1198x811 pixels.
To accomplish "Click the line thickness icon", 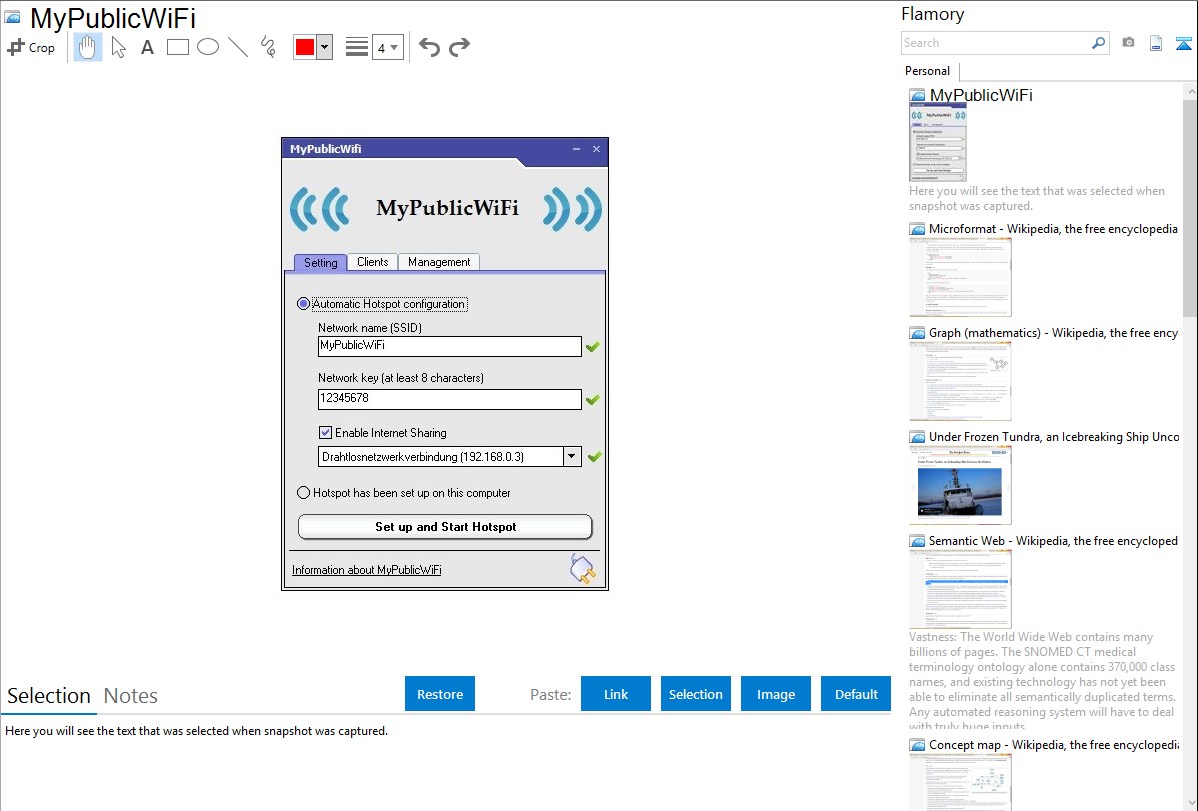I will [x=357, y=47].
